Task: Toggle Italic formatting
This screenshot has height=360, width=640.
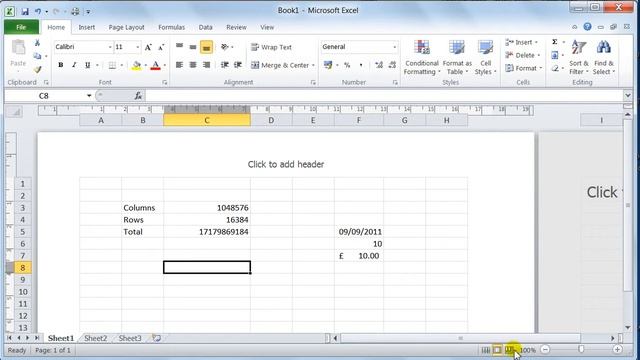Action: (x=74, y=65)
